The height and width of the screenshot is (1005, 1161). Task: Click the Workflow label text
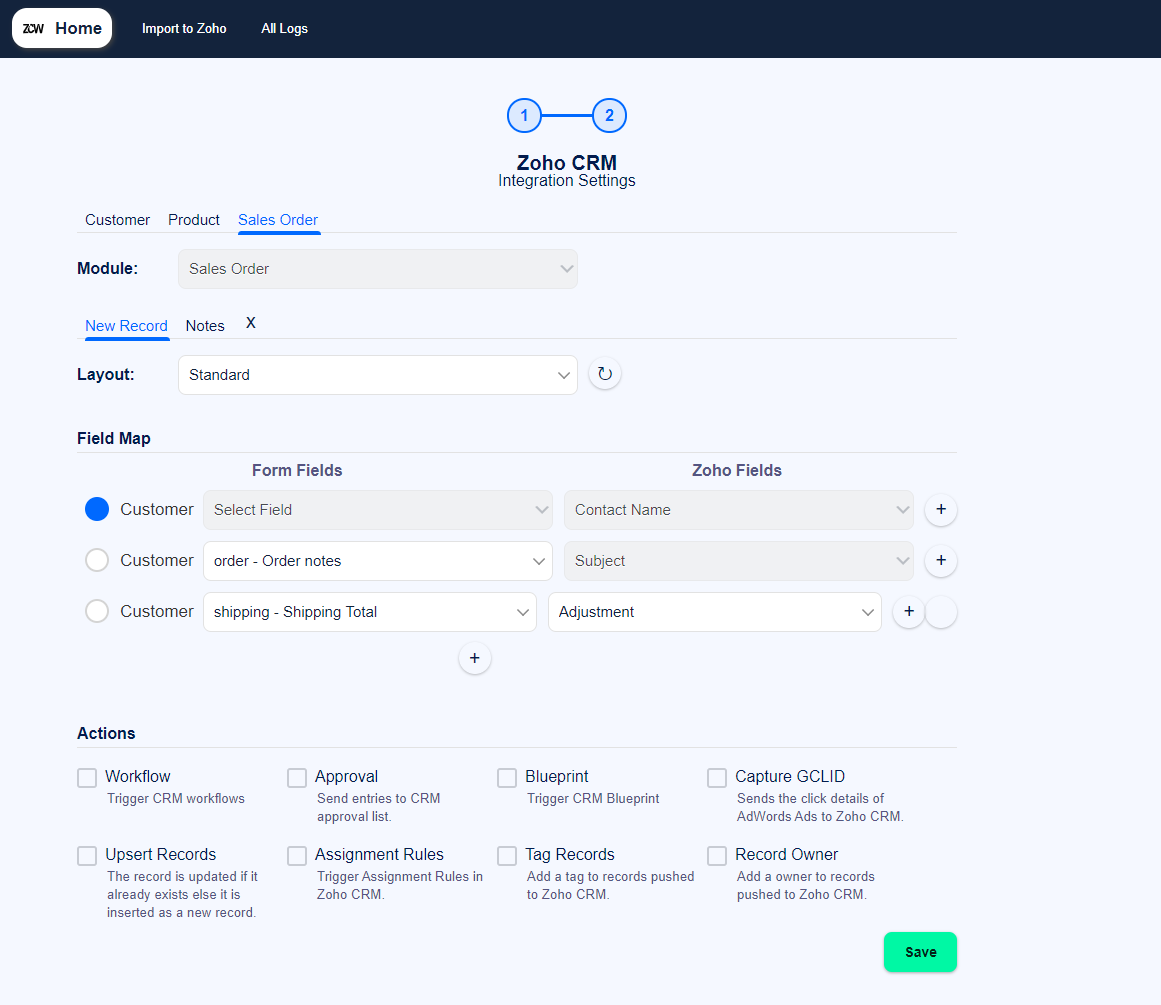[x=138, y=776]
